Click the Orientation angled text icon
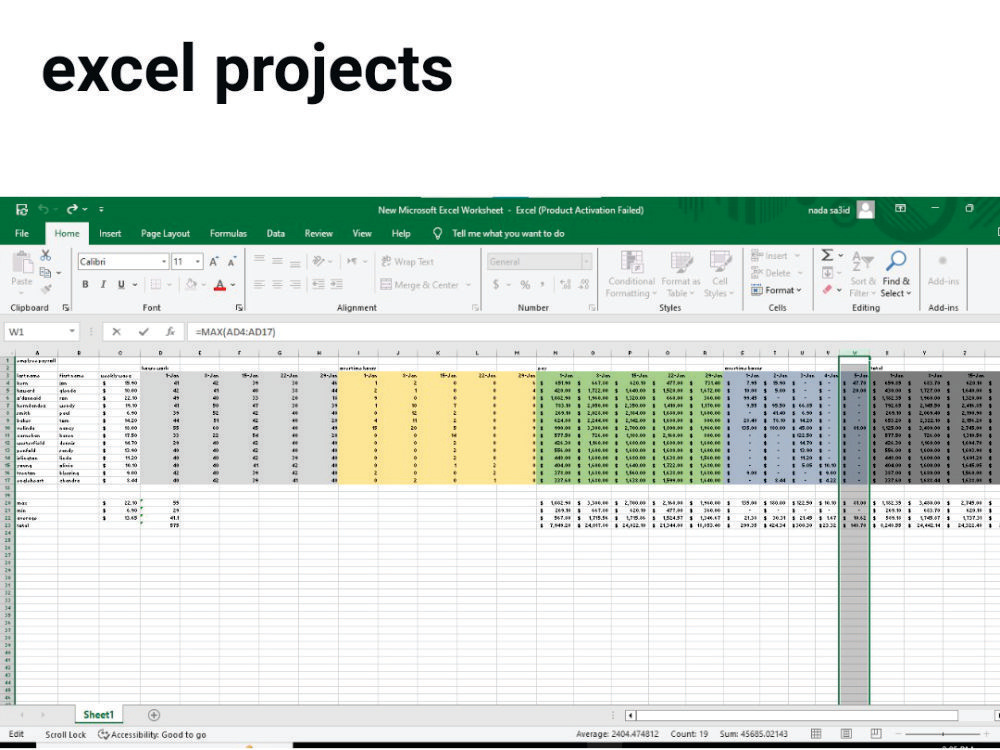The height and width of the screenshot is (750, 1000). pos(318,261)
